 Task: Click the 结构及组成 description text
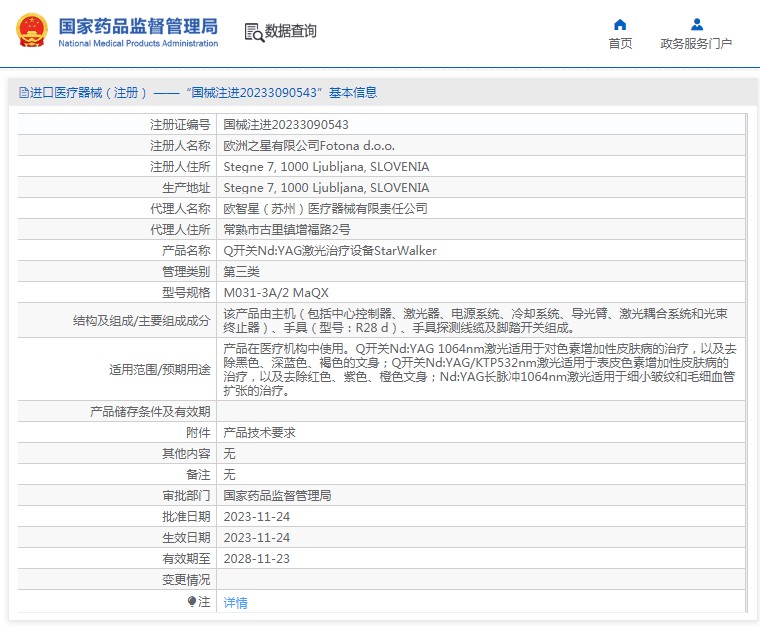pyautogui.click(x=475, y=320)
